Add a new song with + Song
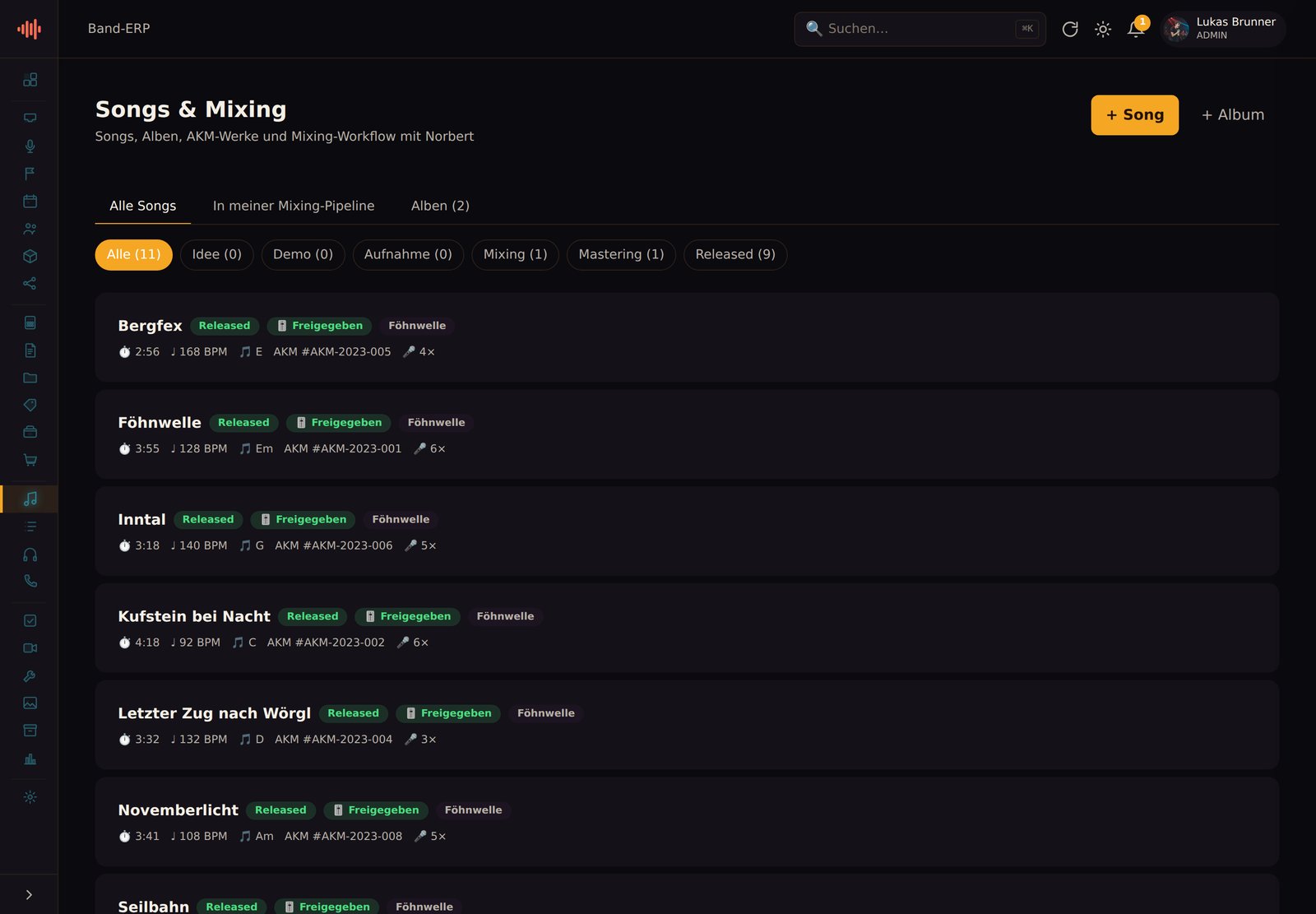 click(1134, 115)
